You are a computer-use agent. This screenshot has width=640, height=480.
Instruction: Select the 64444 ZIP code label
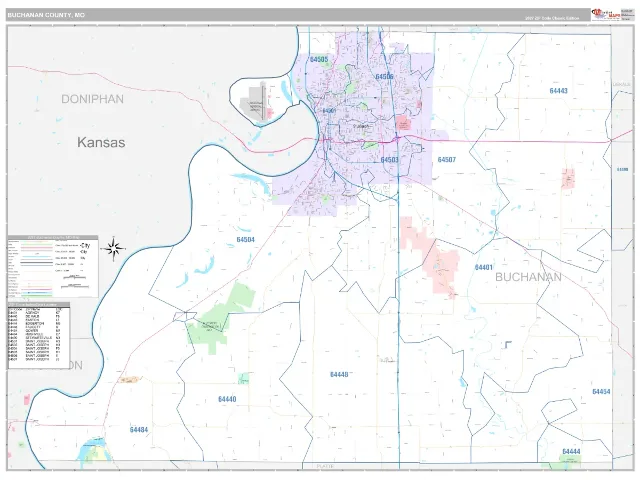point(571,451)
